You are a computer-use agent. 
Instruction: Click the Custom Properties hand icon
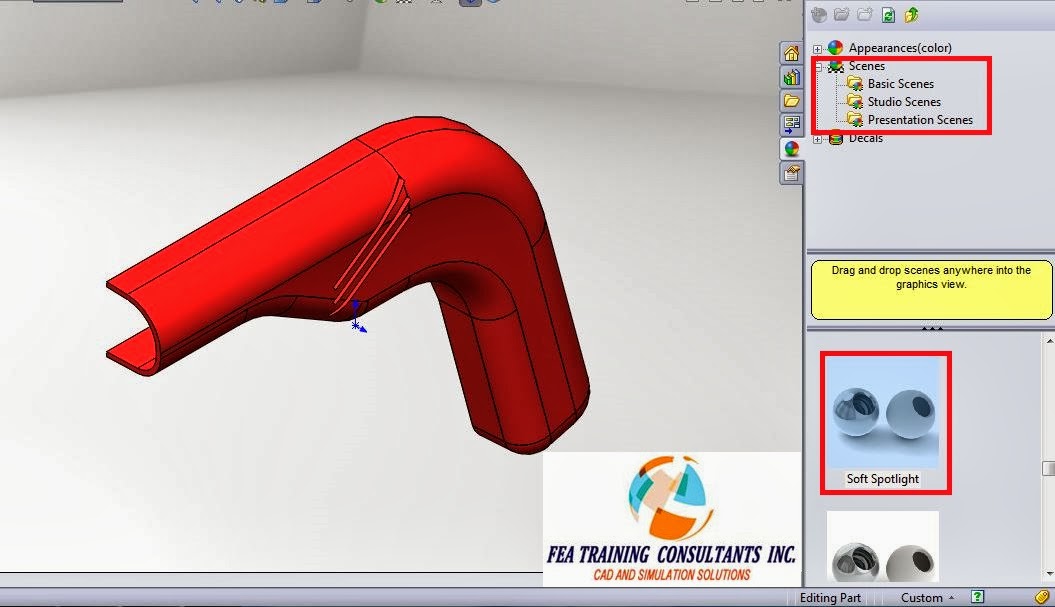(x=791, y=173)
